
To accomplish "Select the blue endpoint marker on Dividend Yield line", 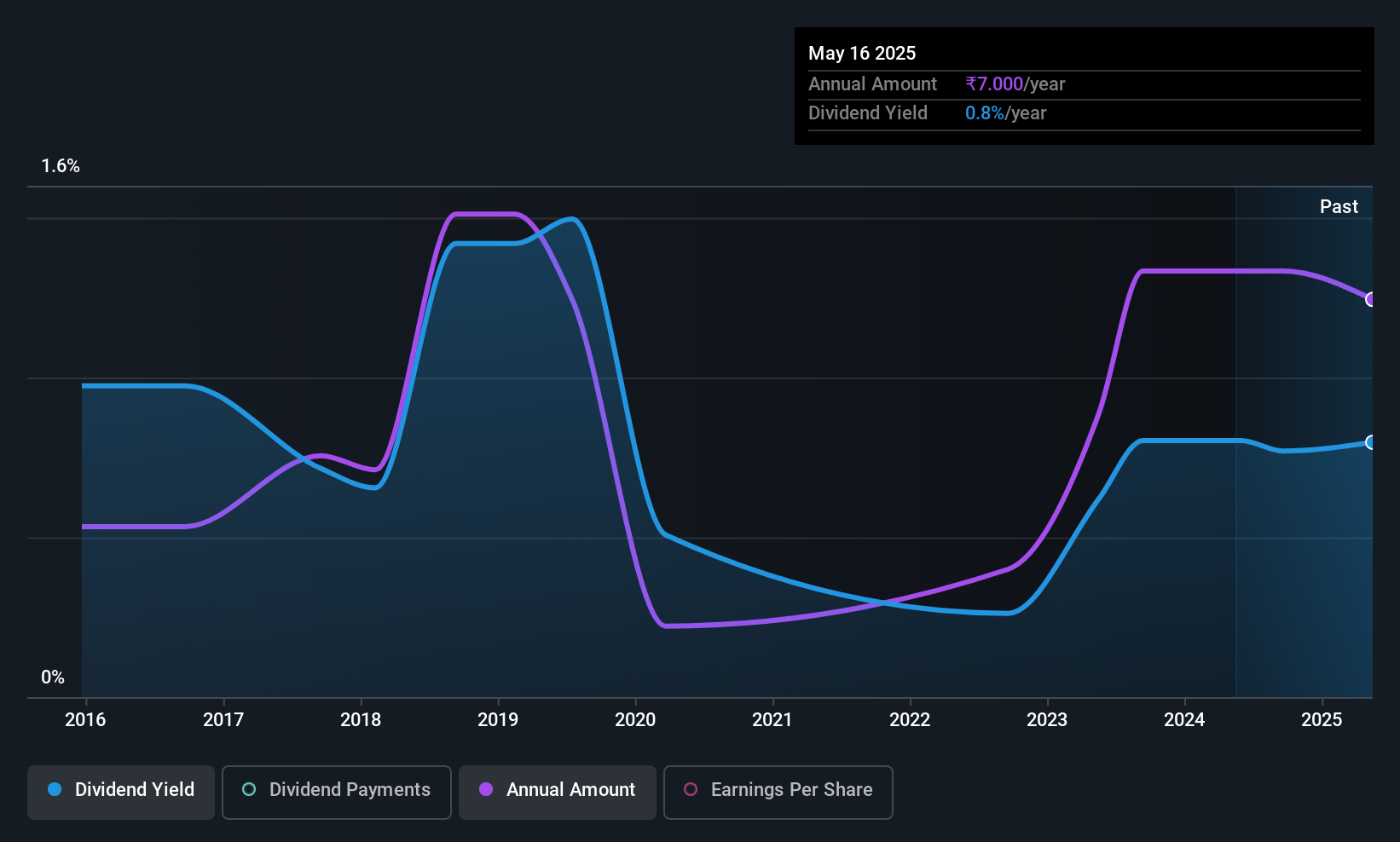I will (1370, 442).
